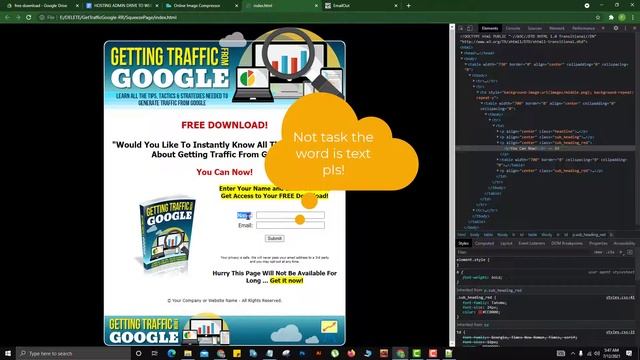
Task: Collapse the body node in DOM tree
Action: [x=462, y=59]
